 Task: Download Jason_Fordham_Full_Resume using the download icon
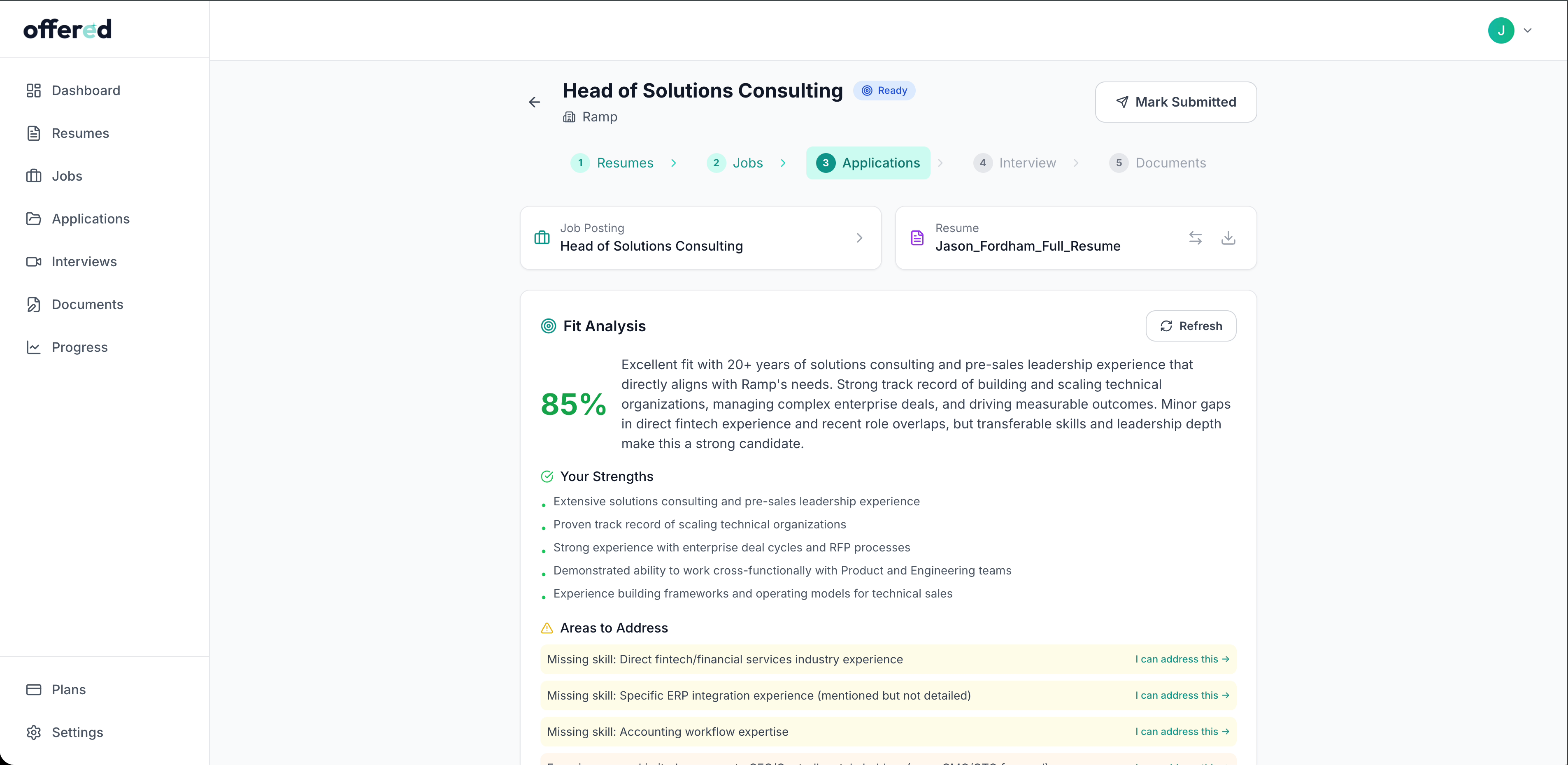pyautogui.click(x=1228, y=238)
